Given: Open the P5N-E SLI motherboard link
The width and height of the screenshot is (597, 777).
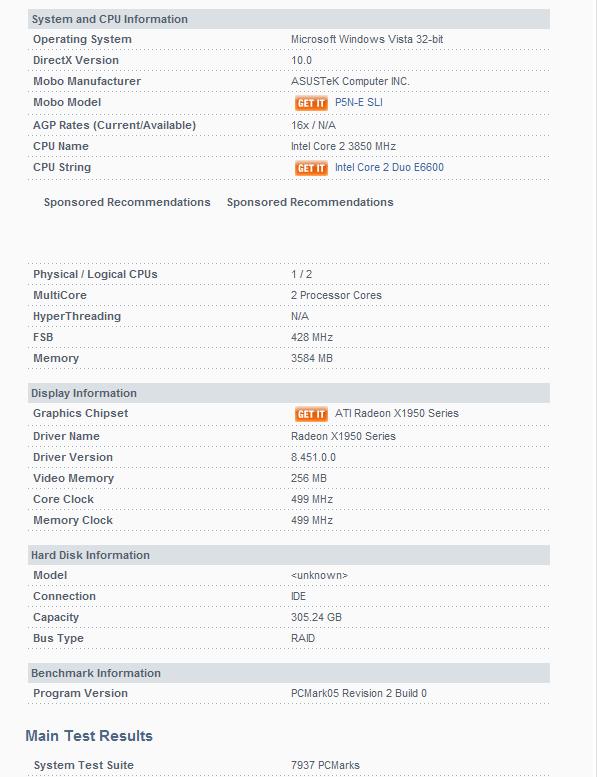Looking at the screenshot, I should coord(359,103).
